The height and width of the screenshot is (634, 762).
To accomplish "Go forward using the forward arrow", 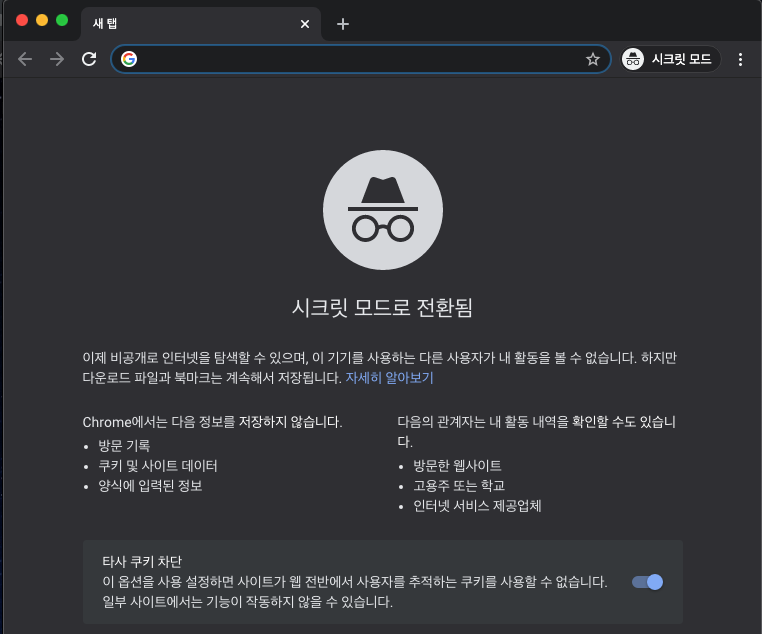I will (57, 59).
